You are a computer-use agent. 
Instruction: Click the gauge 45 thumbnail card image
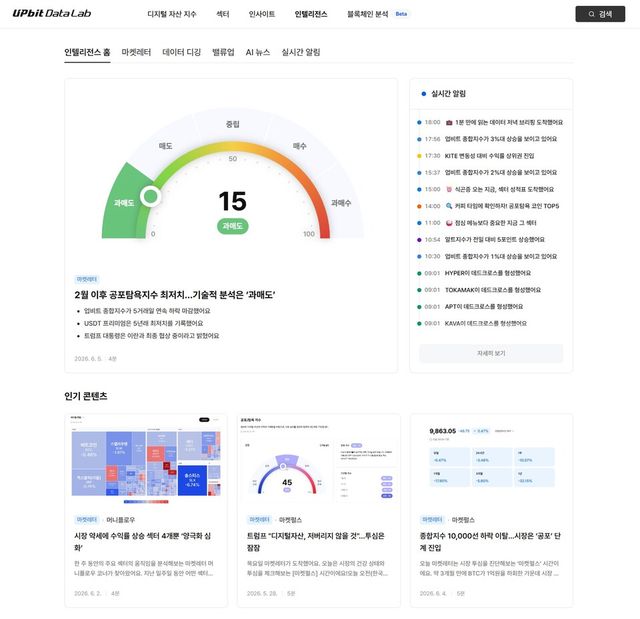pyautogui.click(x=318, y=460)
